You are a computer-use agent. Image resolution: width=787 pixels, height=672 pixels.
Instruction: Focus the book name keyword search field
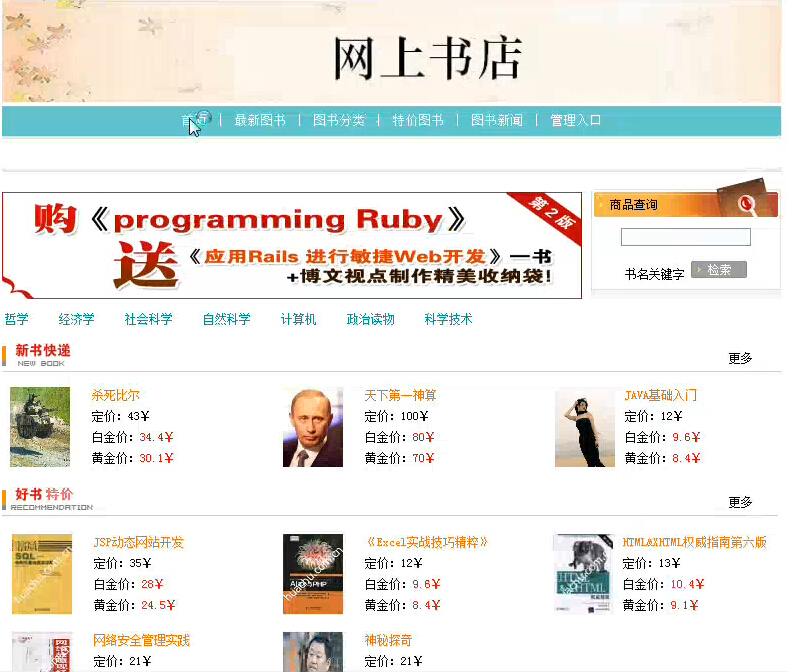[x=686, y=237]
